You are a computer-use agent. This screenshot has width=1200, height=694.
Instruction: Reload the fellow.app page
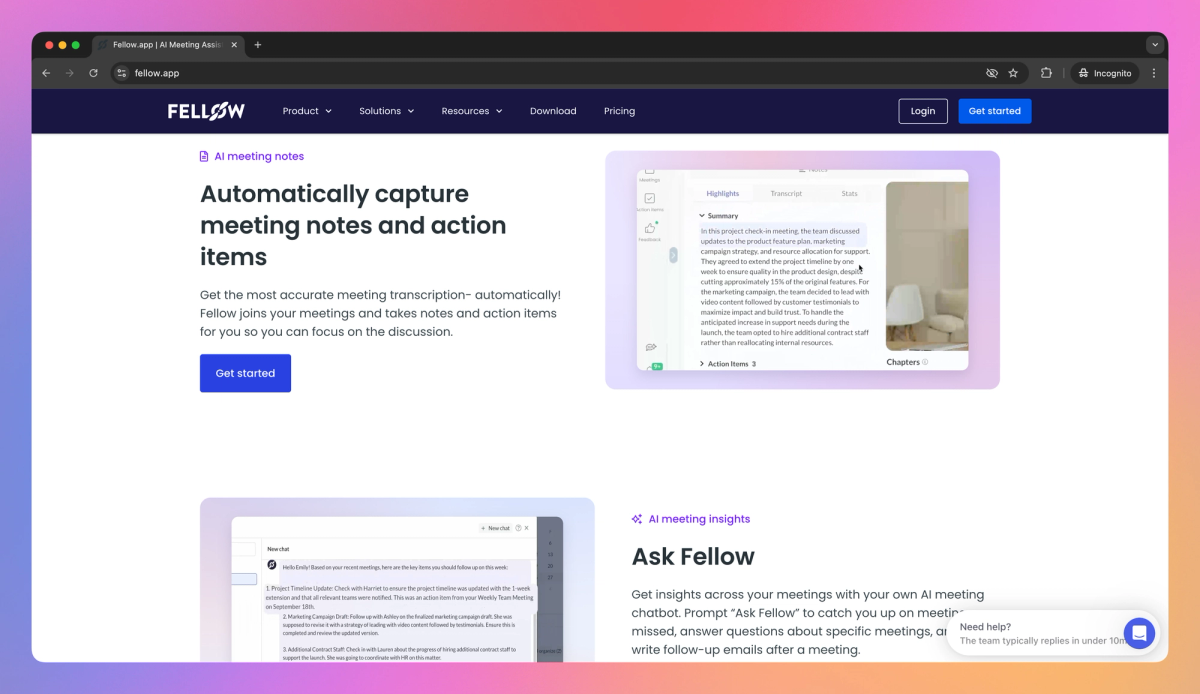point(93,73)
